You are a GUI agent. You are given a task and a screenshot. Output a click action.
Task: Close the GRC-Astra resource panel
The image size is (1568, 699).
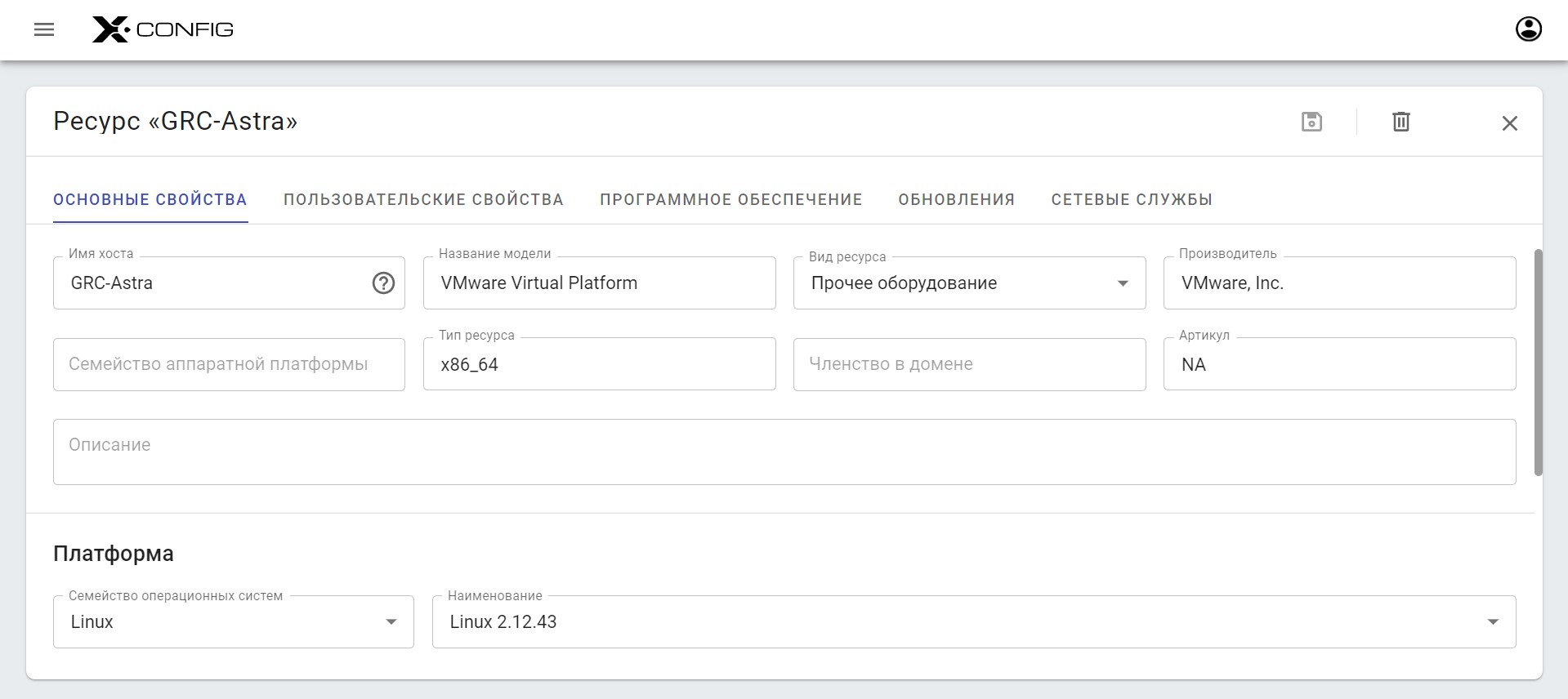1509,123
